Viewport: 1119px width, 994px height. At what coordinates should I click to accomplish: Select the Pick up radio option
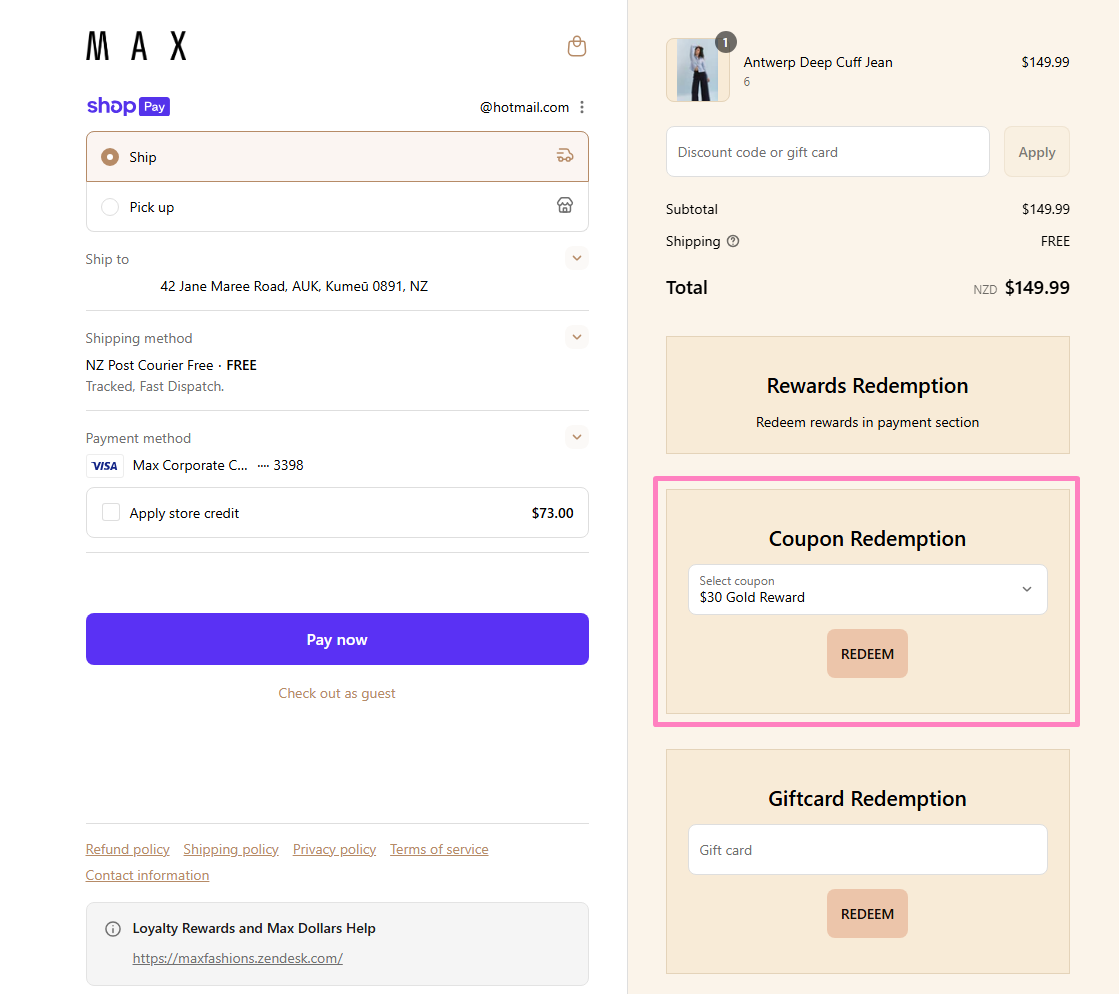tap(110, 207)
